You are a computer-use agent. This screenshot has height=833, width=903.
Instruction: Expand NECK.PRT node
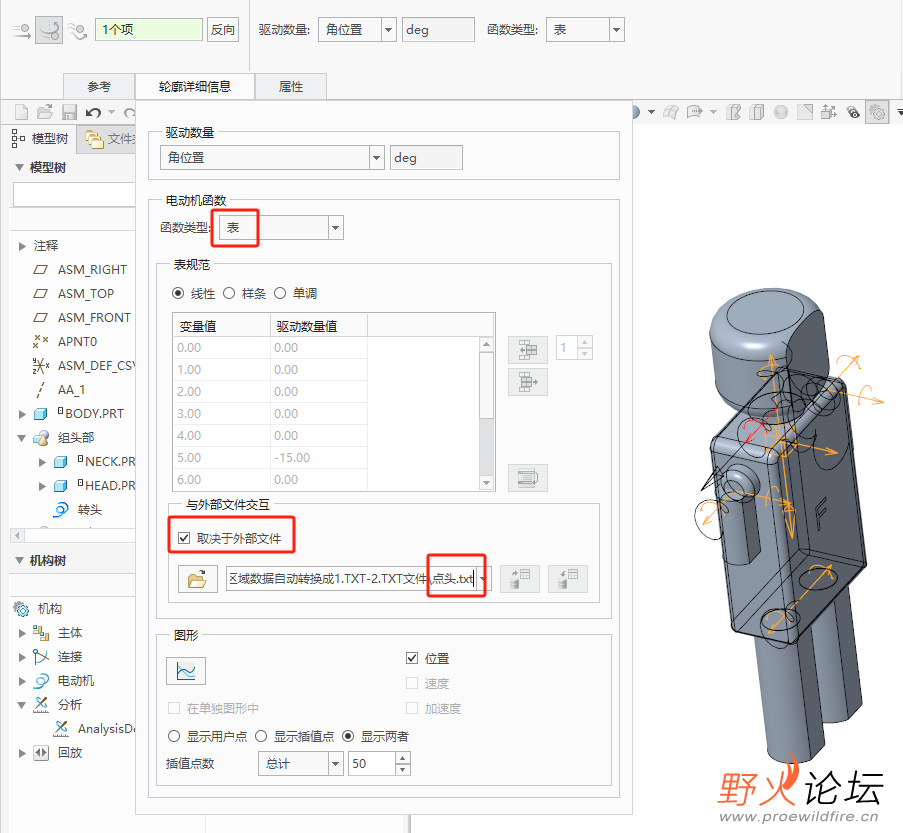tap(42, 462)
